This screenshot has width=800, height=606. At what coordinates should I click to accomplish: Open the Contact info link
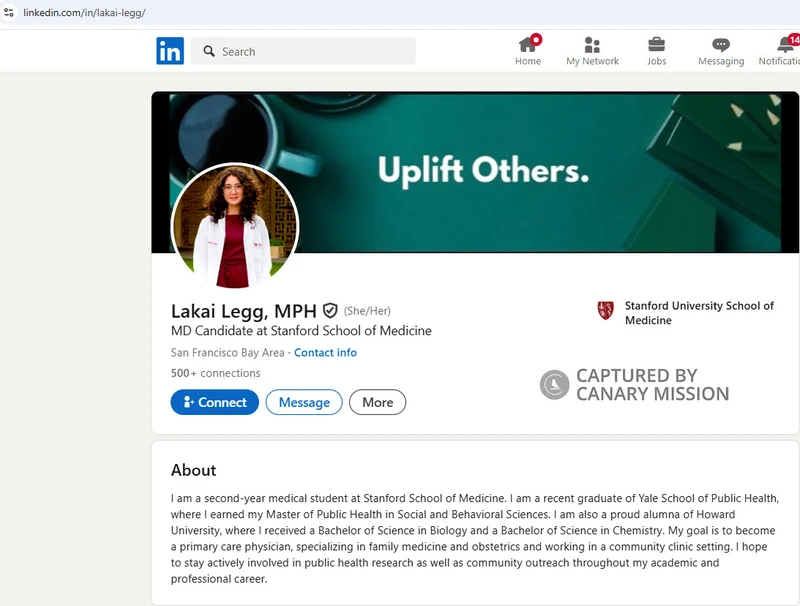coord(326,352)
